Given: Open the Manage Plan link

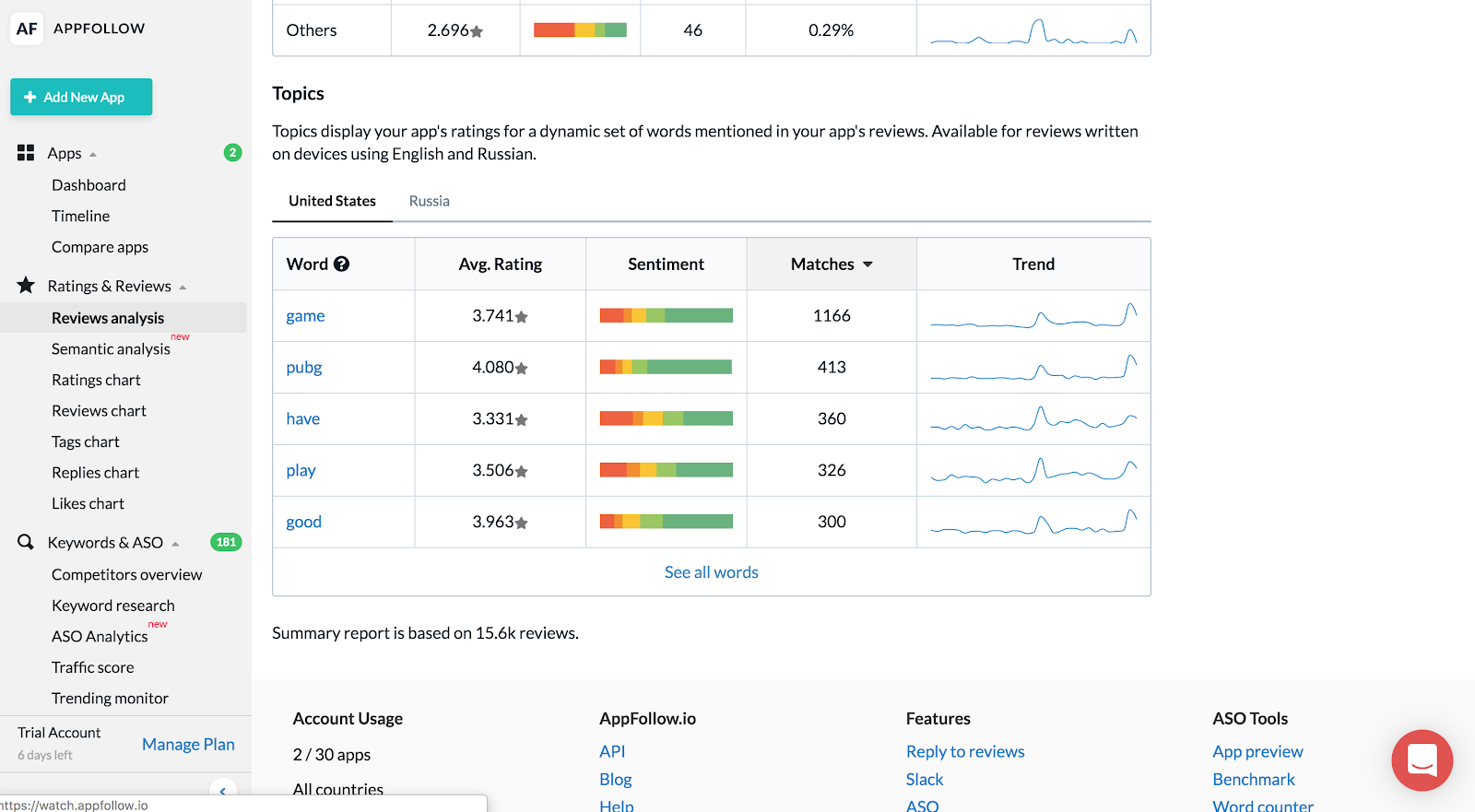Looking at the screenshot, I should coord(188,744).
